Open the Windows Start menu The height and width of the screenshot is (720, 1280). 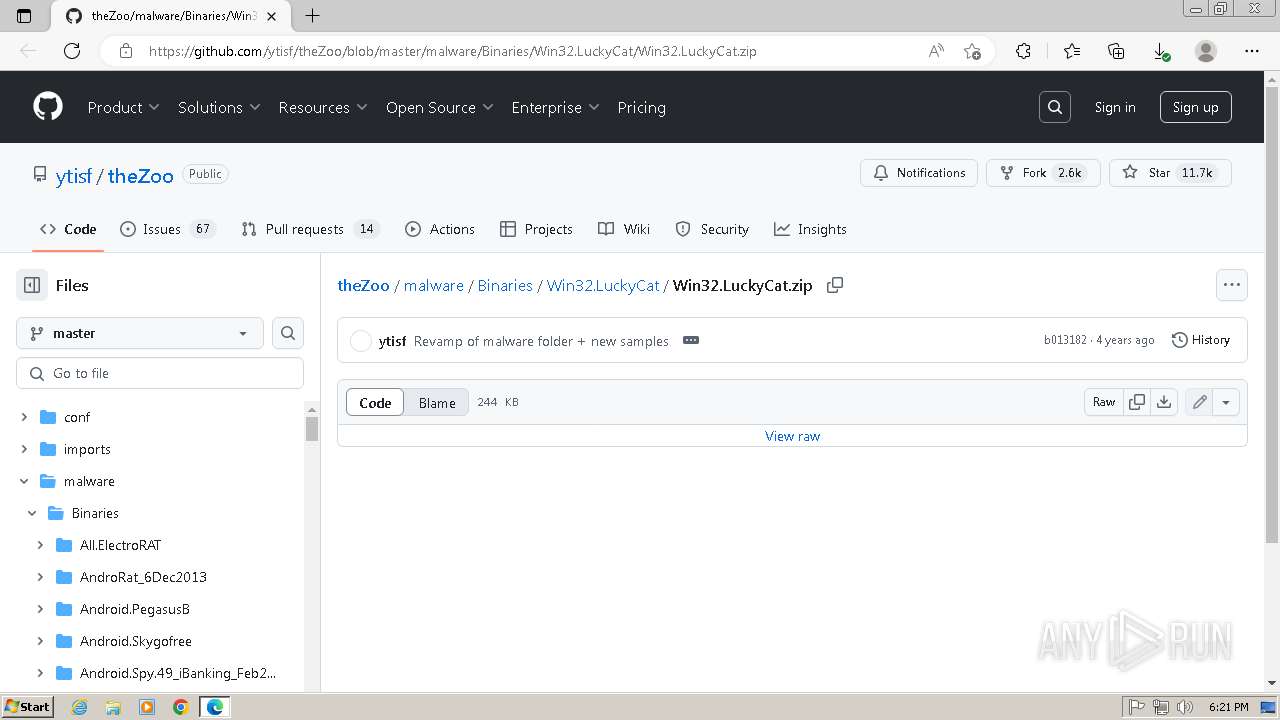point(27,707)
